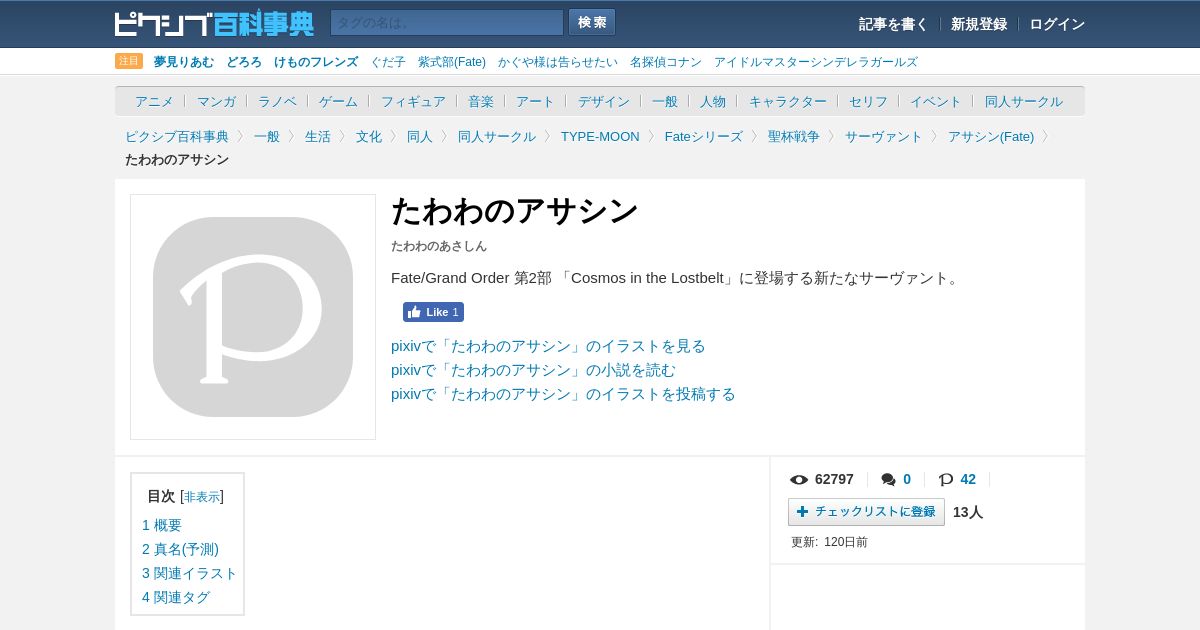Select the キャラクター category menu item
Viewport: 1200px width, 630px height.
click(x=788, y=101)
